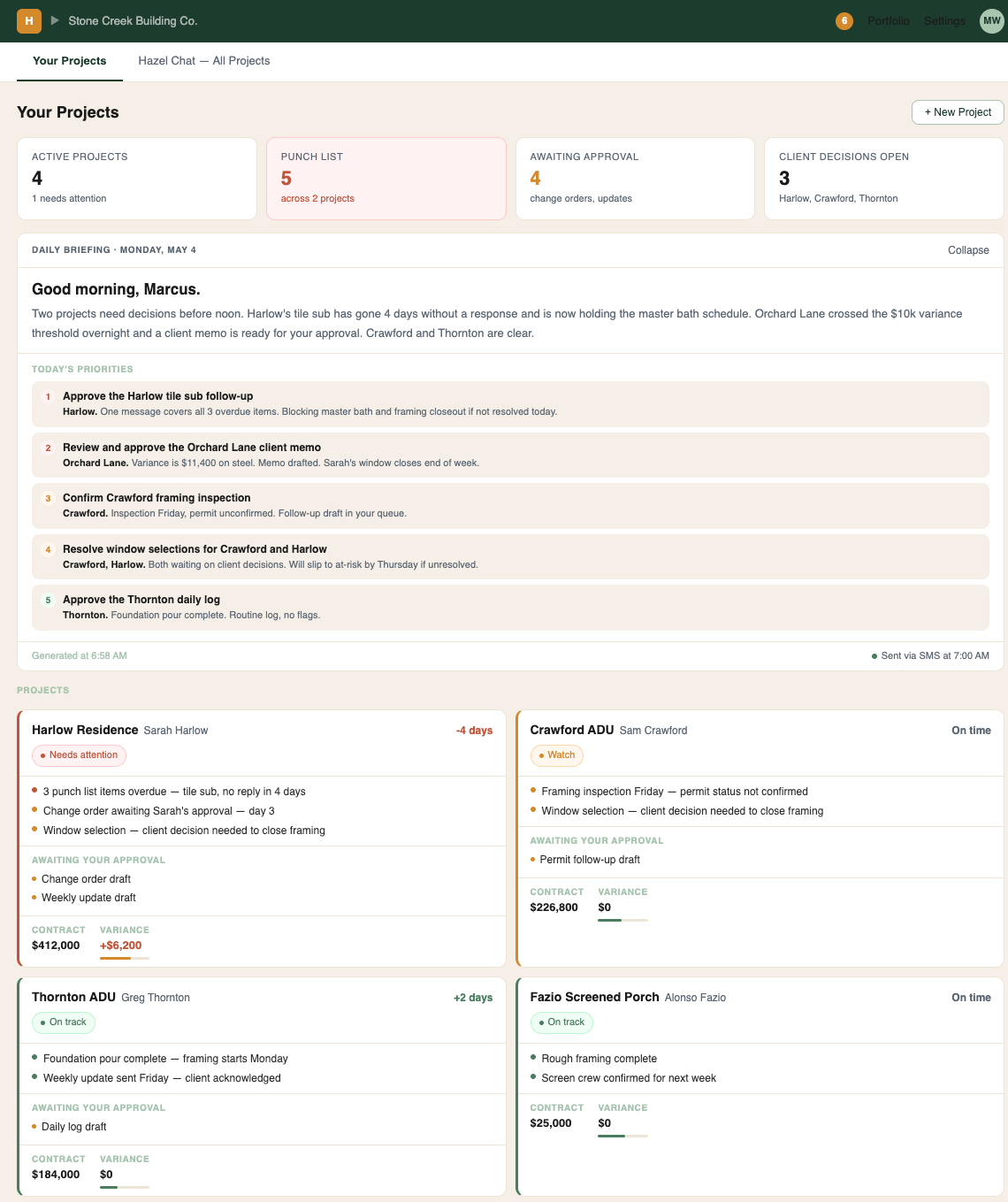This screenshot has width=1008, height=1202.
Task: Click the Stone Creek Building Co. name
Action: 133,20
